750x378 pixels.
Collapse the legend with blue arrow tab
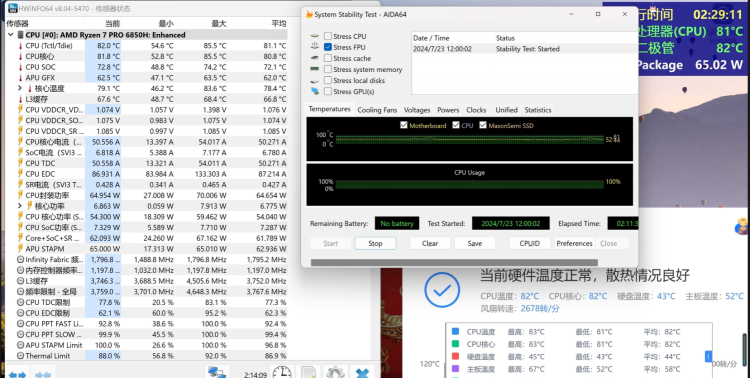(x=708, y=356)
